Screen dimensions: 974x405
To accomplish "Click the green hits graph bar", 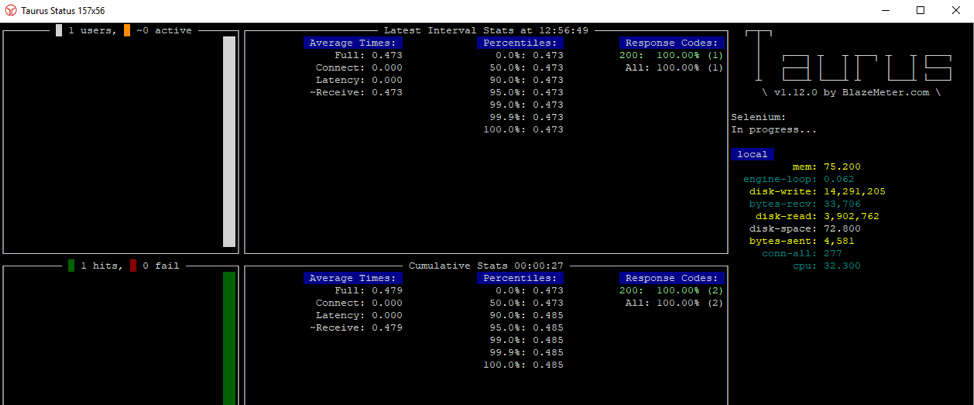I will 229,338.
